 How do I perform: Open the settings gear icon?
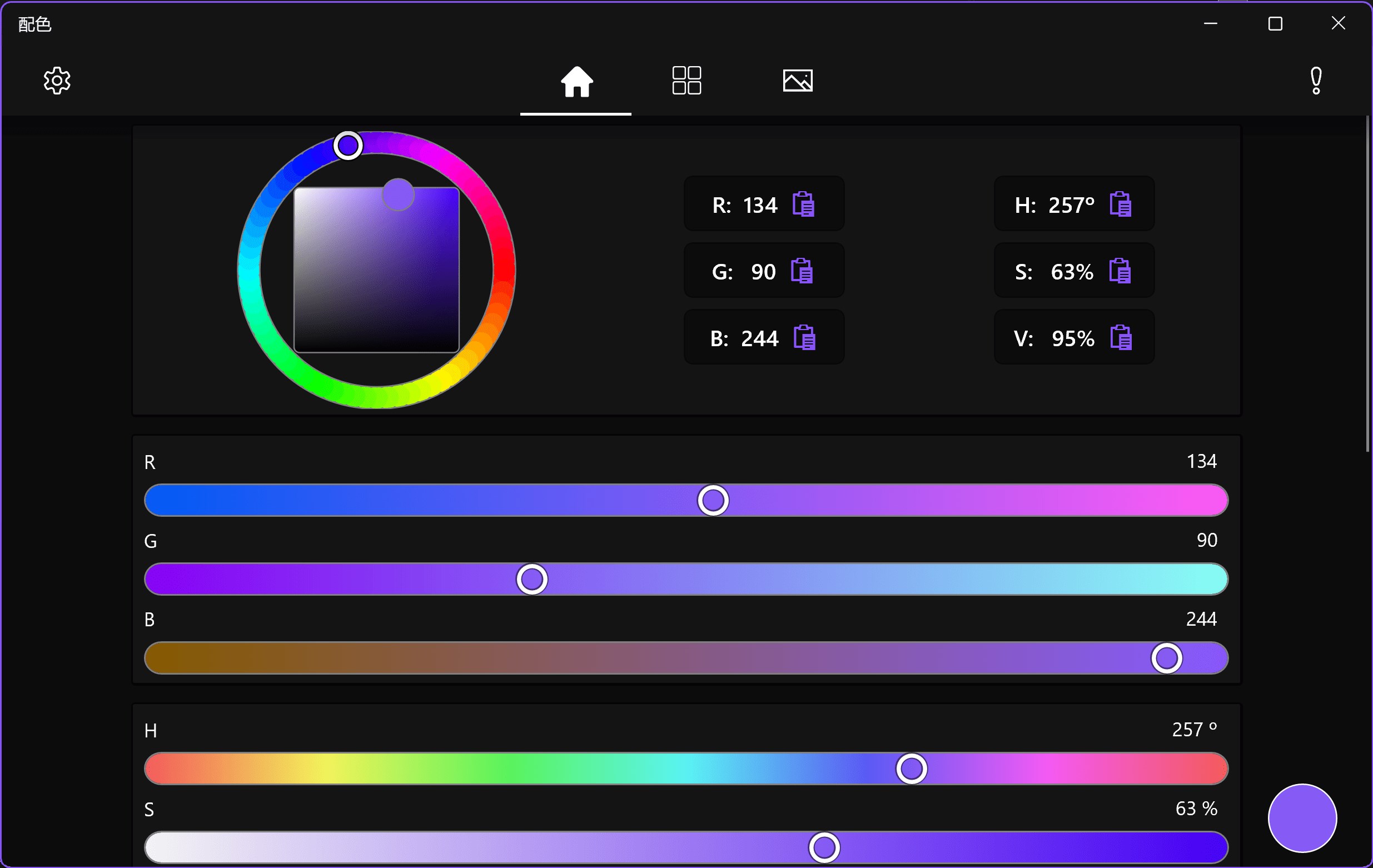click(57, 81)
